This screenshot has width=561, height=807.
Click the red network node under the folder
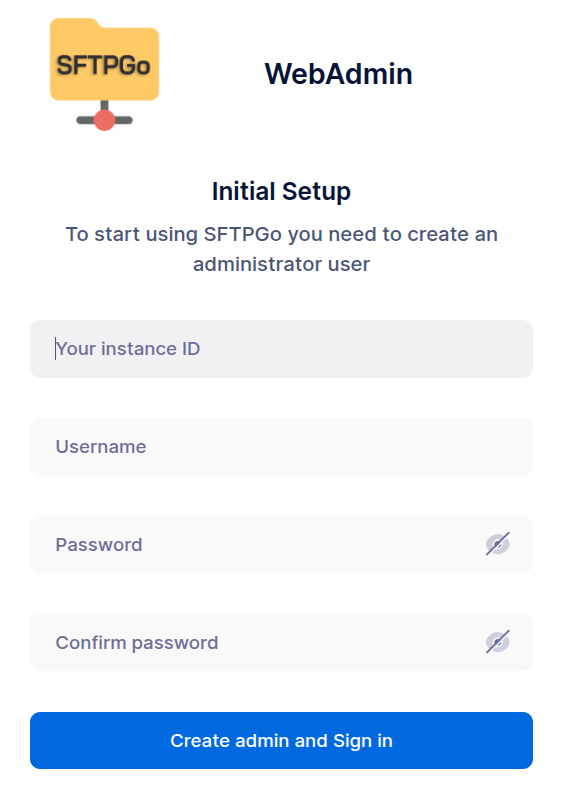click(104, 120)
